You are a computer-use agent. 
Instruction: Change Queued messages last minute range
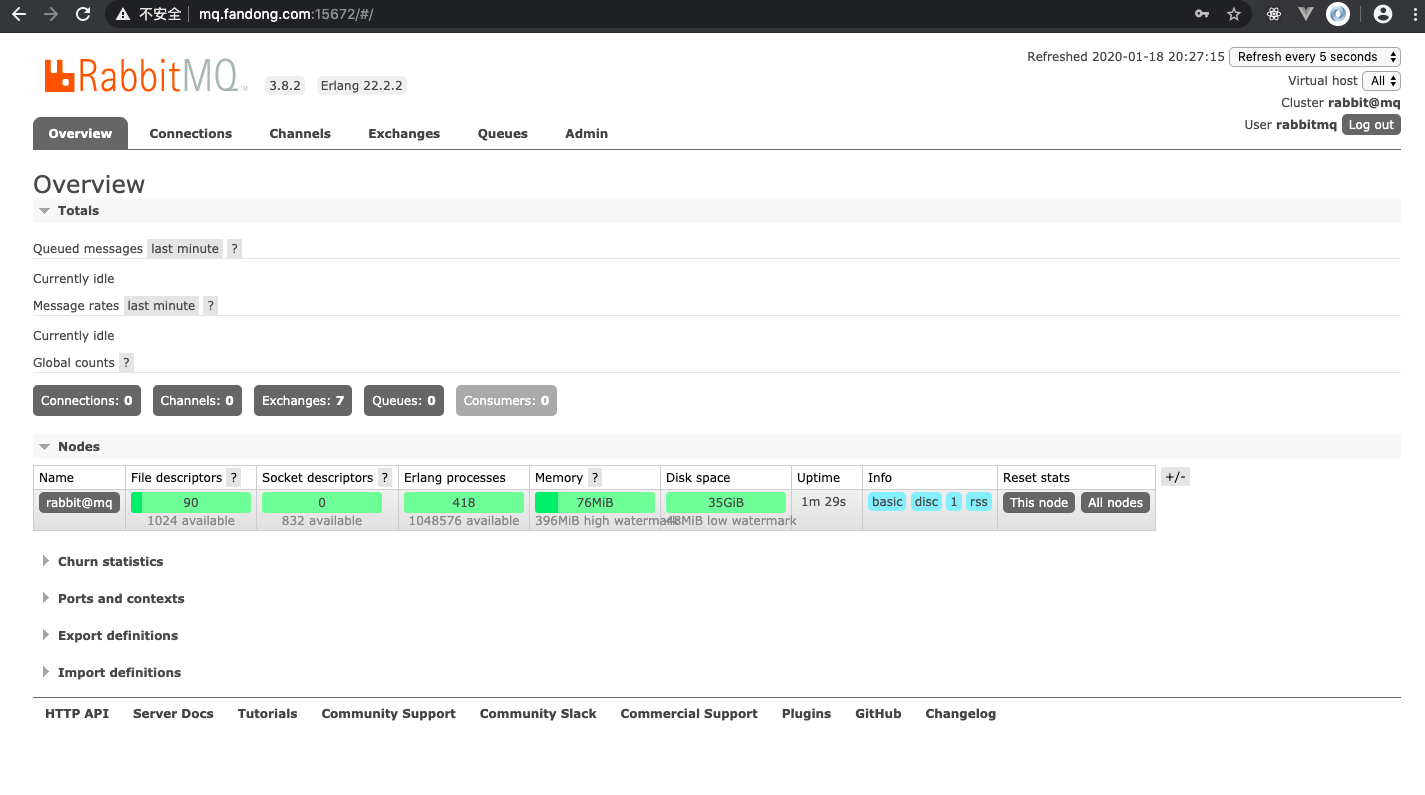(185, 249)
